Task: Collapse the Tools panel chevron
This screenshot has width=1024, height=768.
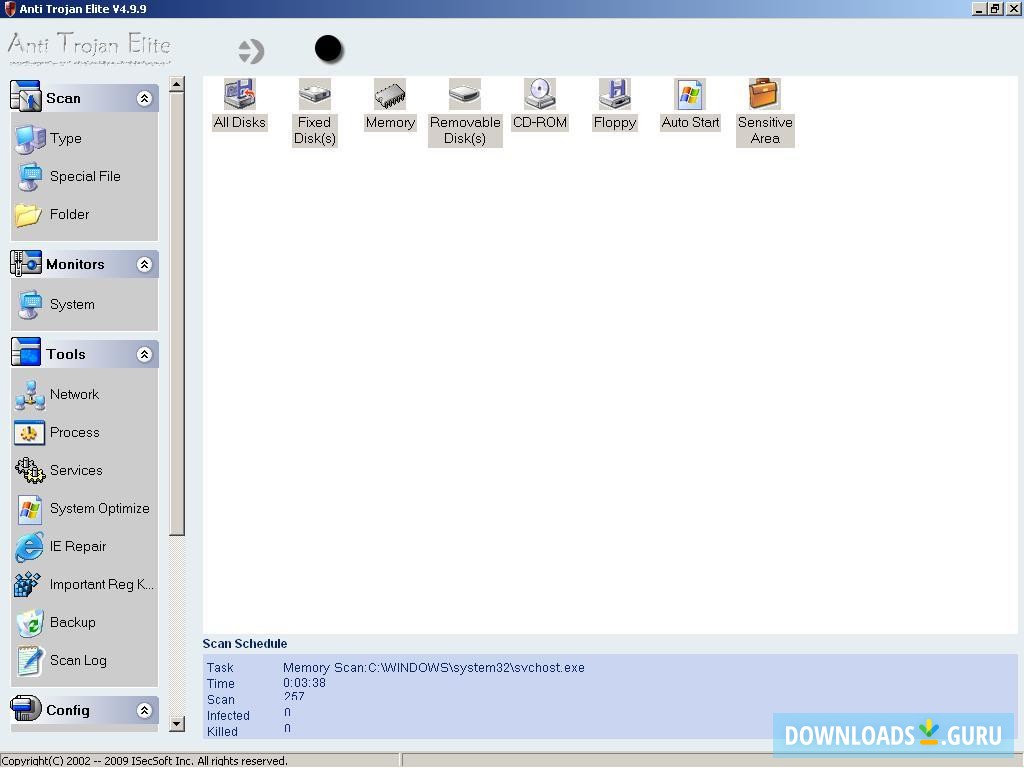Action: (x=144, y=355)
